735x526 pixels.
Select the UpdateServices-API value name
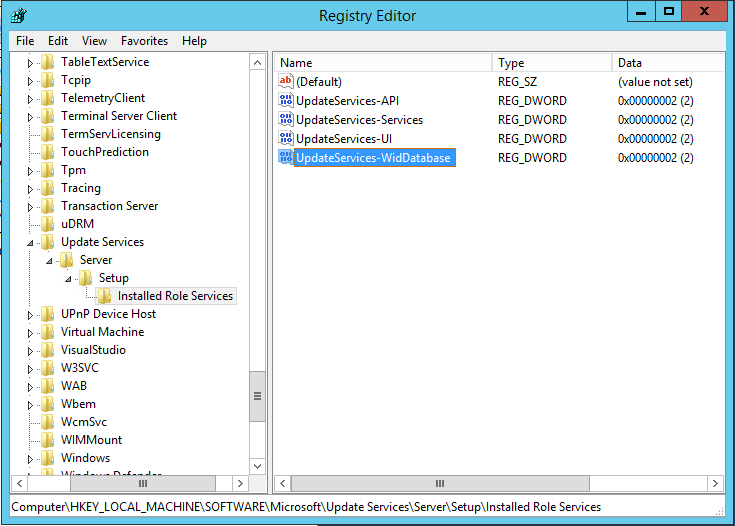pos(347,101)
